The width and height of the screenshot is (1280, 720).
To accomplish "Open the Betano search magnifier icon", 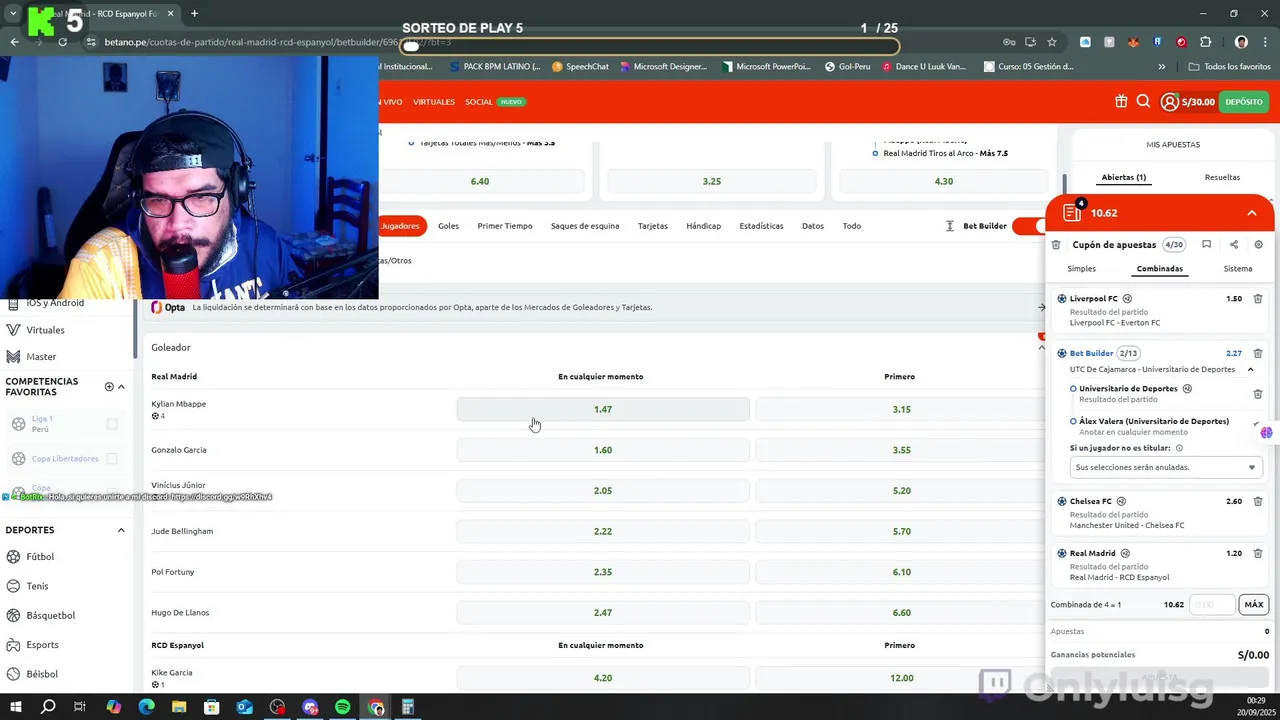I will 1143,101.
